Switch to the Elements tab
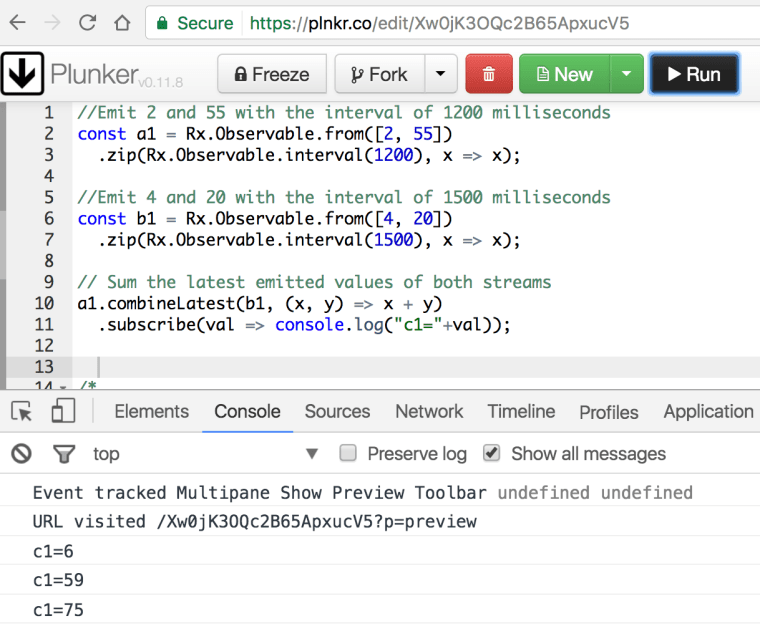The image size is (760, 626). [151, 412]
